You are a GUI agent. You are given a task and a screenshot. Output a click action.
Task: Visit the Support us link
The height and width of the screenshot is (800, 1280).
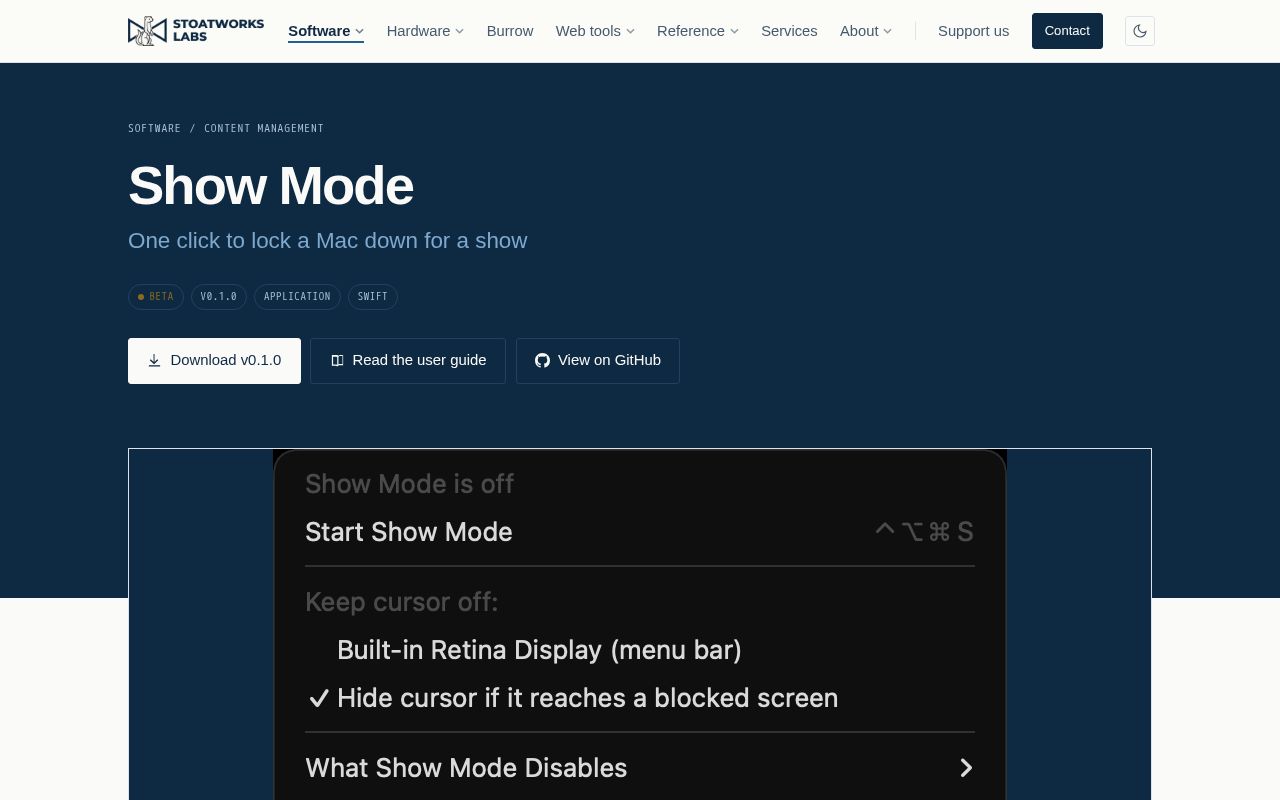click(x=973, y=31)
